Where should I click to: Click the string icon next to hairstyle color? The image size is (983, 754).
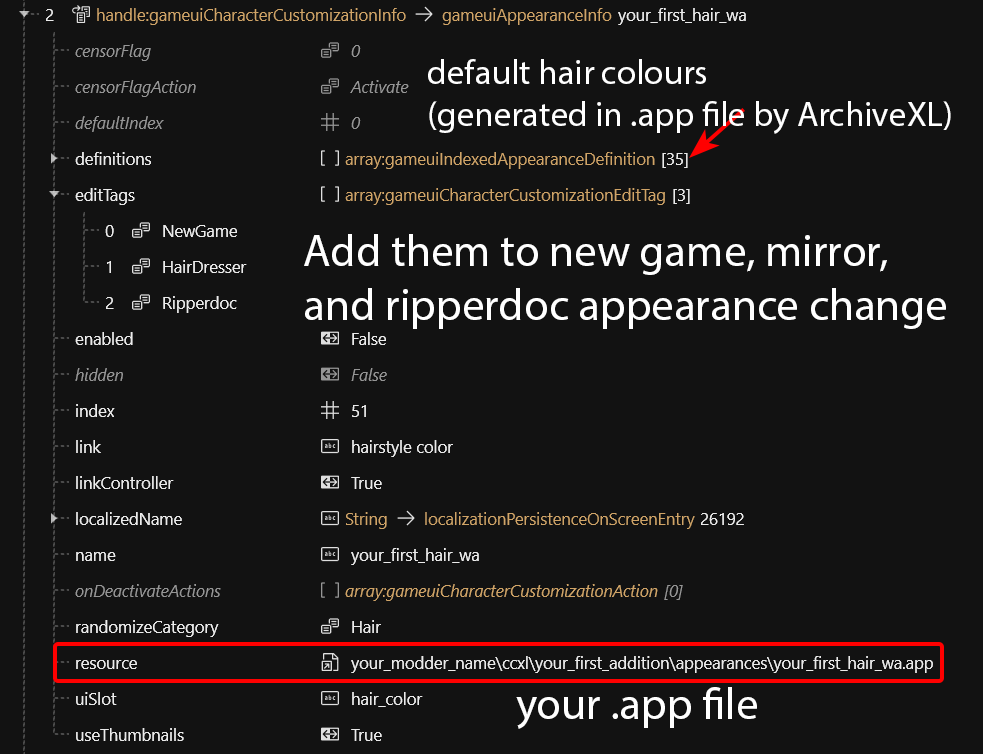329,447
